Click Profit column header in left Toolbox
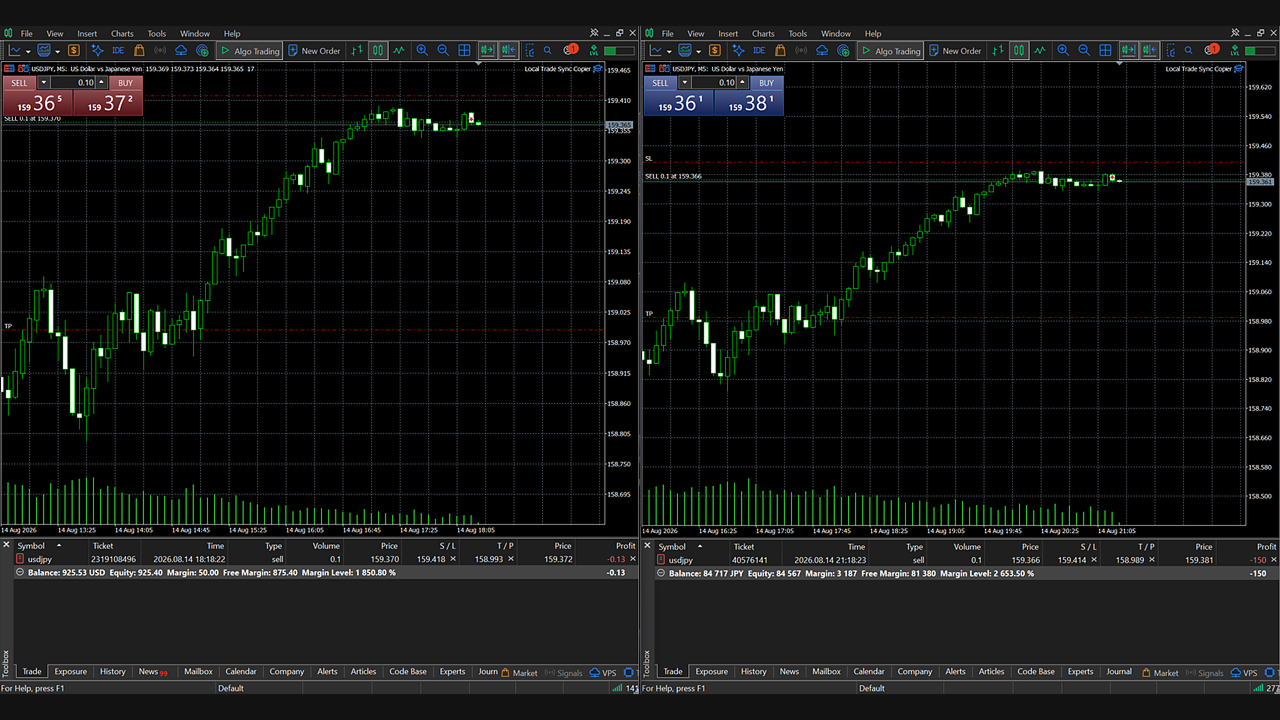This screenshot has height=720, width=1280. pos(626,546)
